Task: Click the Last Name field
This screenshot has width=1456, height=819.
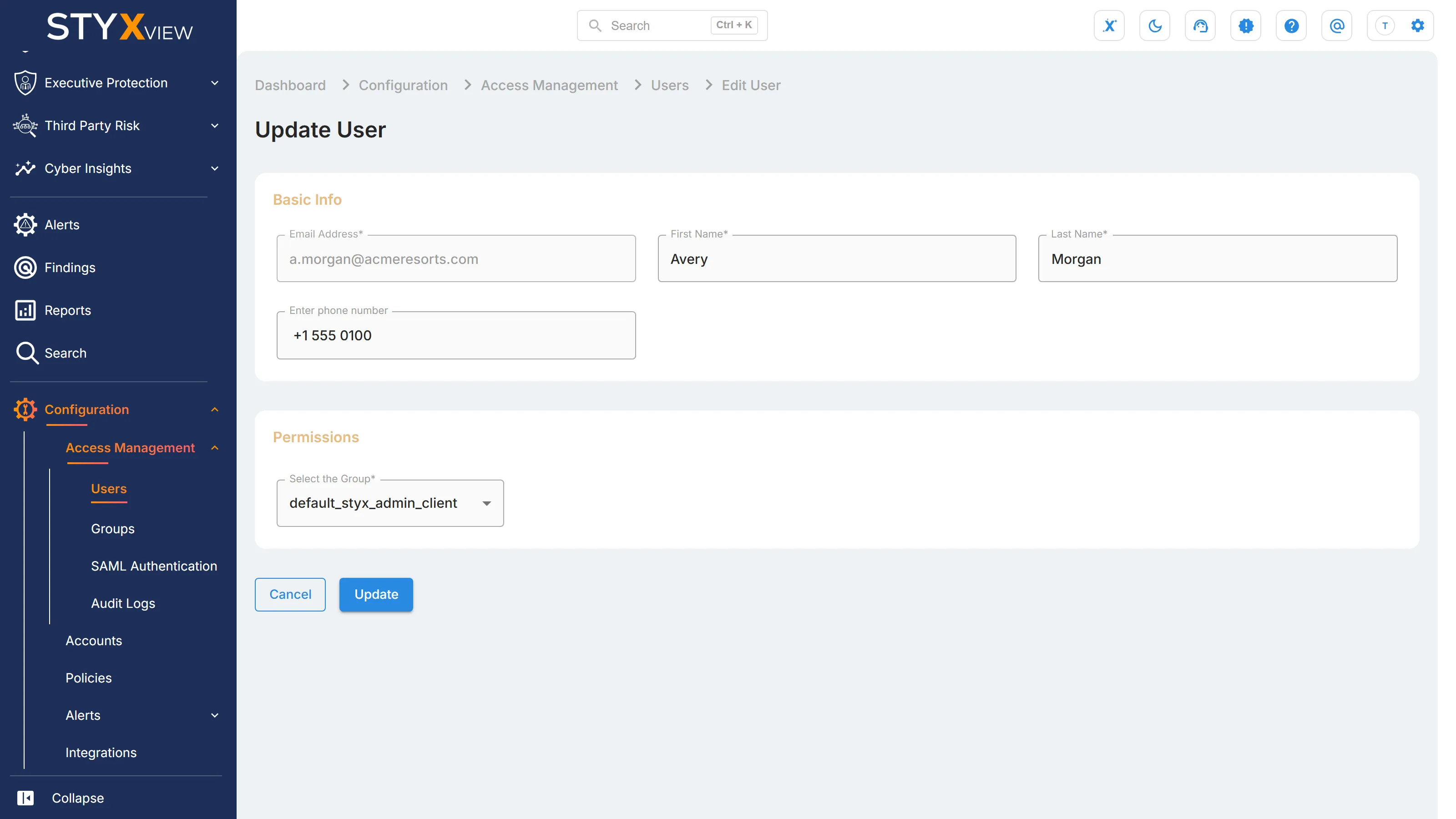Action: 1218,259
